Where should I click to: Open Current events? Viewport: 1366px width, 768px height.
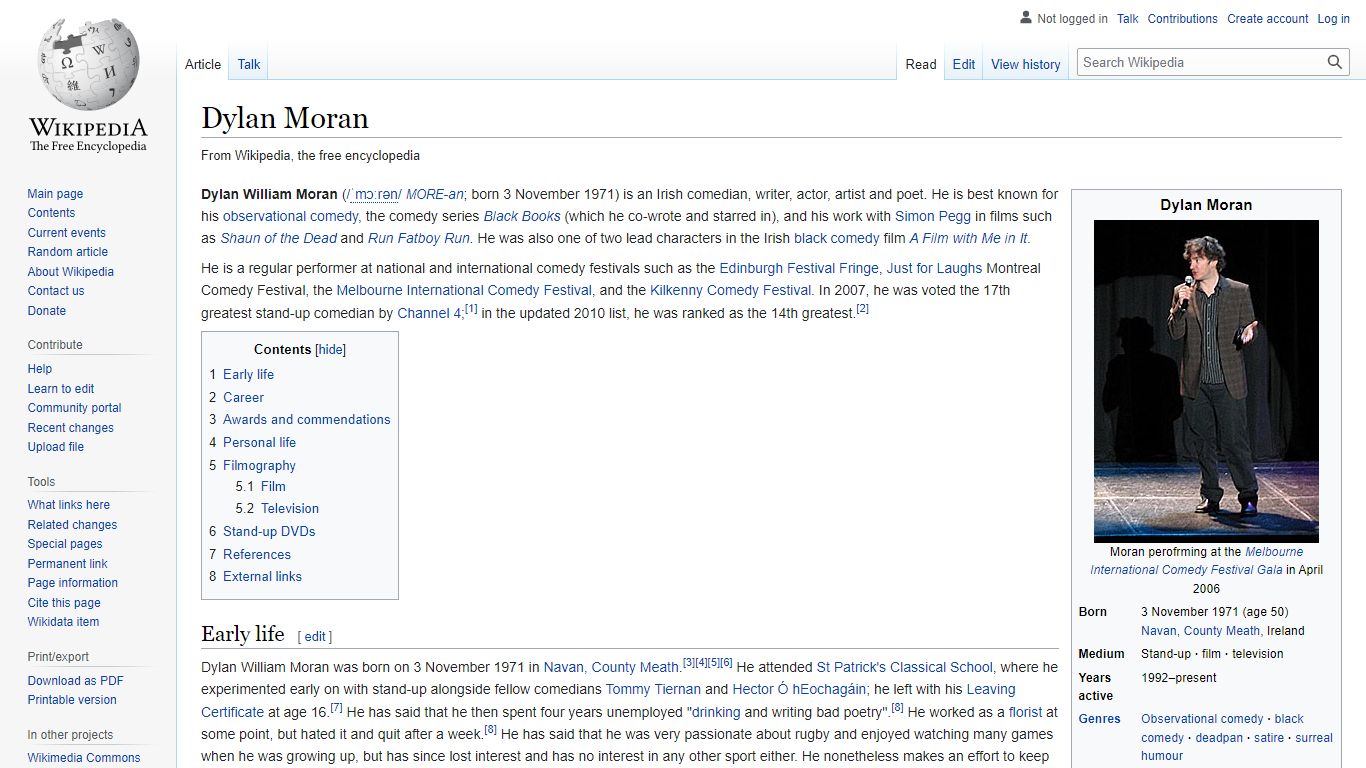pyautogui.click(x=66, y=233)
